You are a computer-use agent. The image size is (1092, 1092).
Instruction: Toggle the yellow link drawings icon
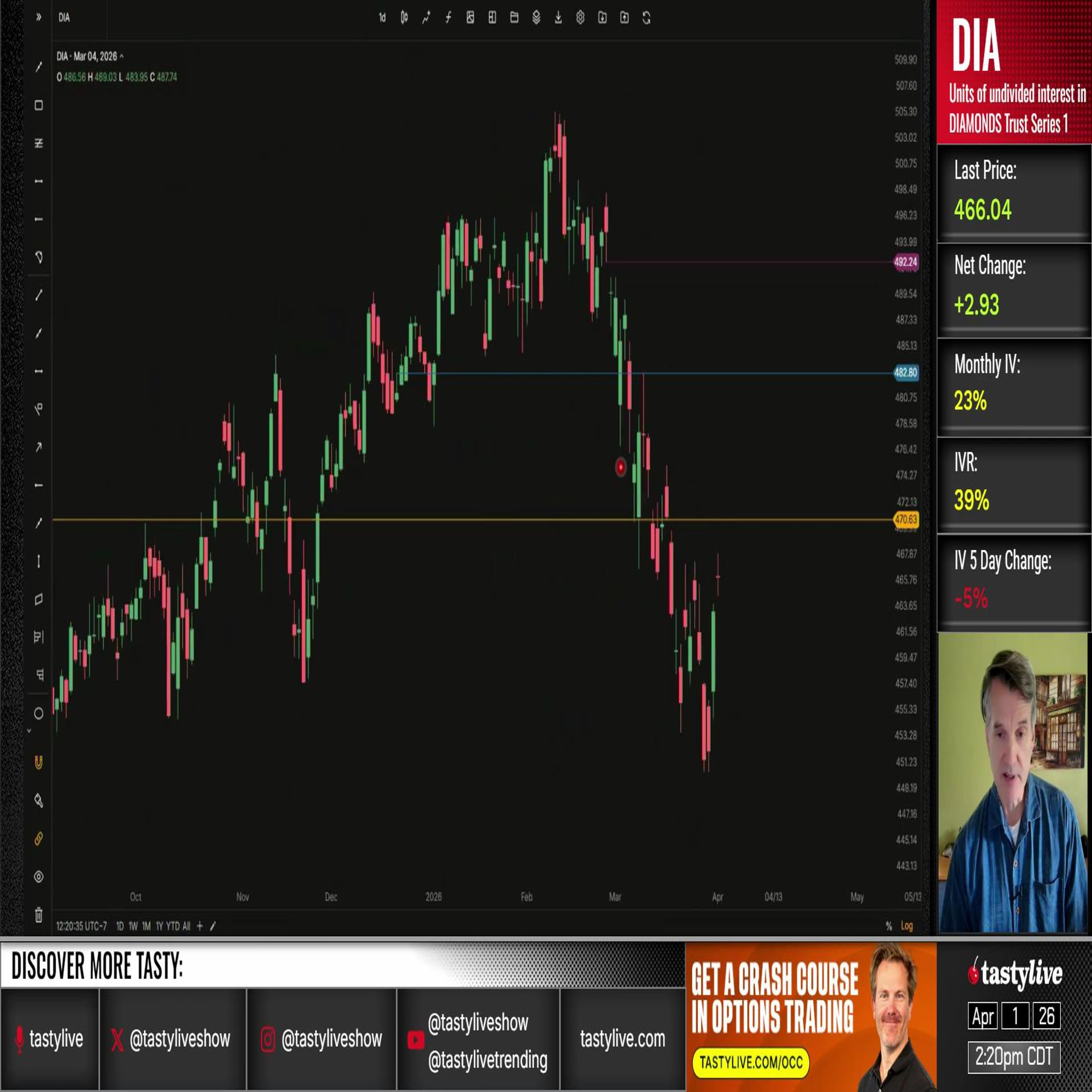click(x=39, y=839)
